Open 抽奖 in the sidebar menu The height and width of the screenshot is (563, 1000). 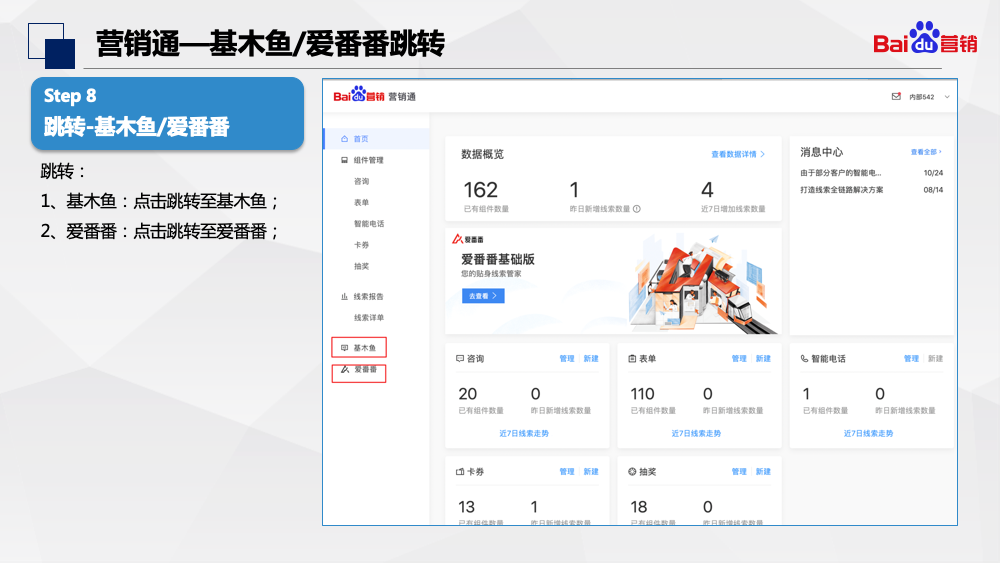click(x=362, y=266)
